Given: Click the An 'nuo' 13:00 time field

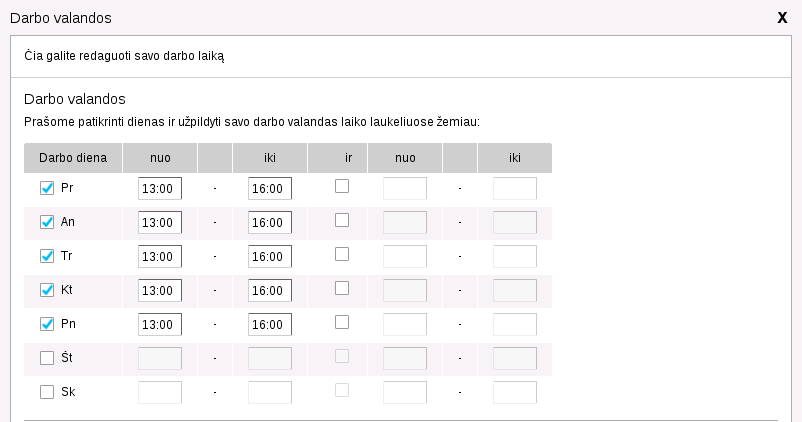Looking at the screenshot, I should tap(160, 223).
